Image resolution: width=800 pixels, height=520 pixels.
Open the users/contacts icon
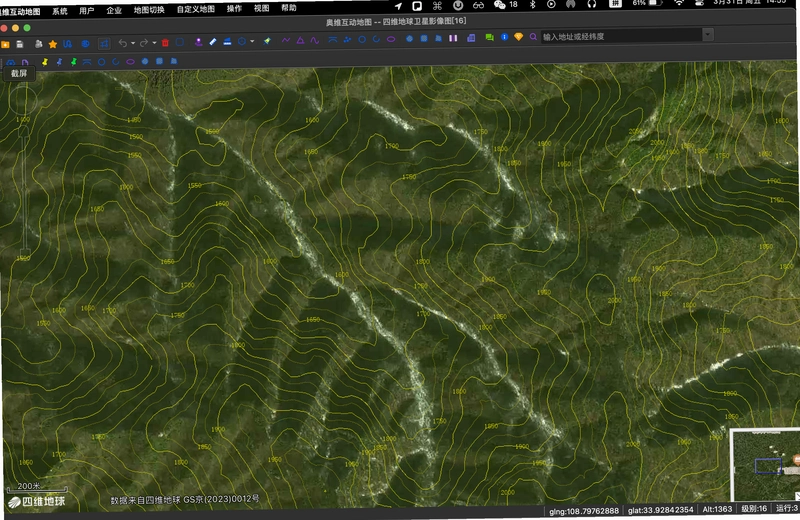pyautogui.click(x=38, y=44)
